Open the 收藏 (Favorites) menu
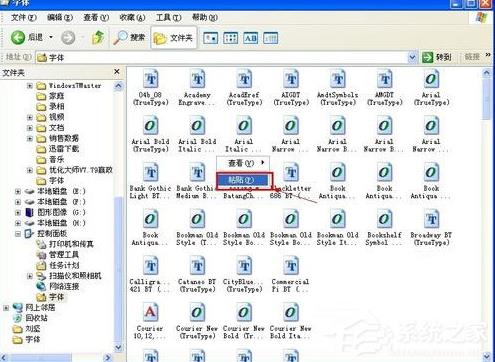 pos(132,17)
